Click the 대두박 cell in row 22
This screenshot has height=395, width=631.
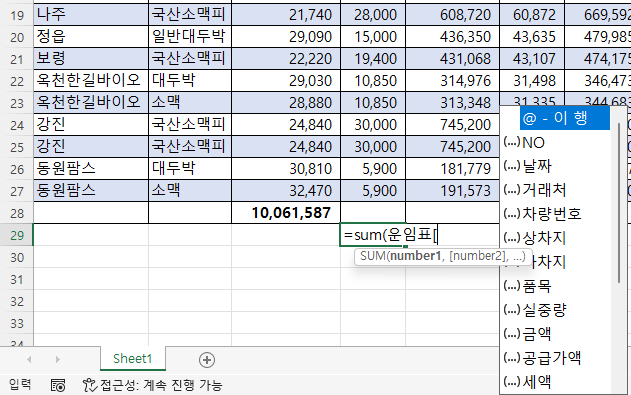[x=190, y=80]
